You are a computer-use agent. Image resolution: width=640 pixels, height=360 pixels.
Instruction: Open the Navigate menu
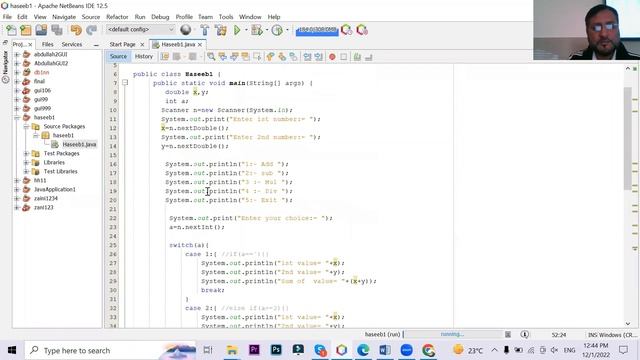coord(64,17)
